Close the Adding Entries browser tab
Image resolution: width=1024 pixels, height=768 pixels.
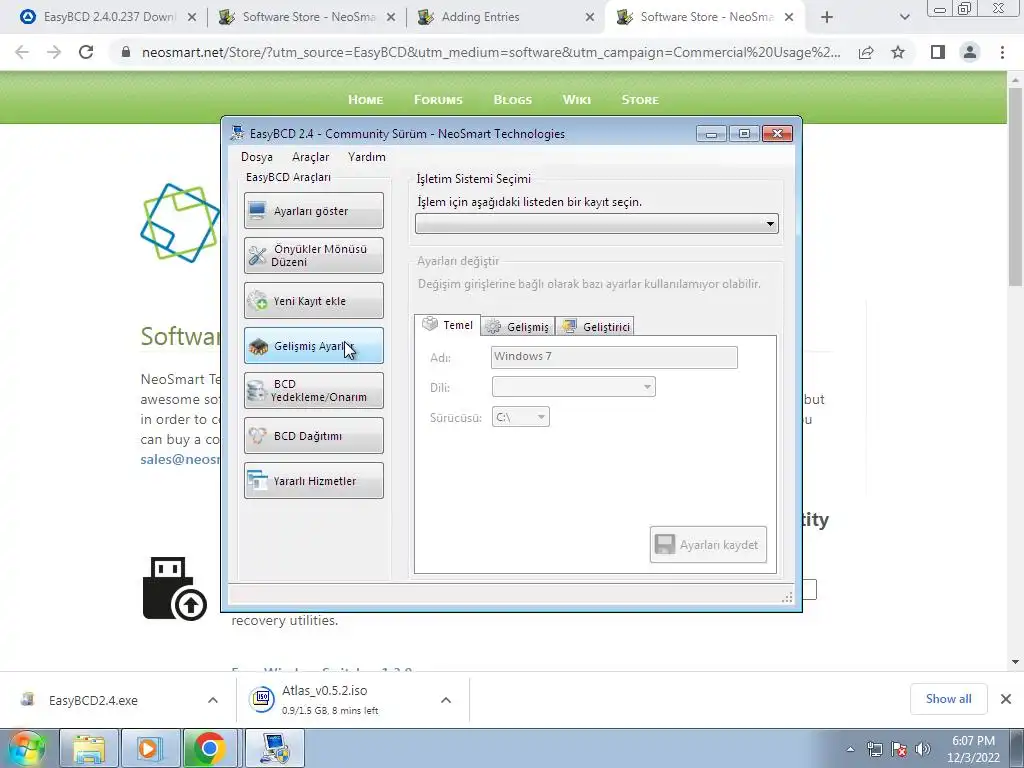[x=590, y=18]
